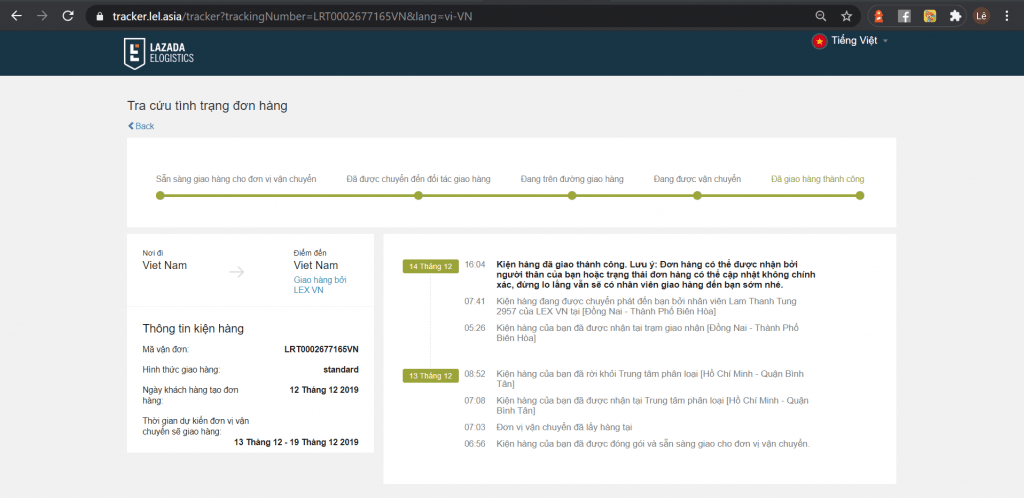This screenshot has height=498, width=1024.
Task: Open the Chrome profile avatar
Action: pos(981,16)
